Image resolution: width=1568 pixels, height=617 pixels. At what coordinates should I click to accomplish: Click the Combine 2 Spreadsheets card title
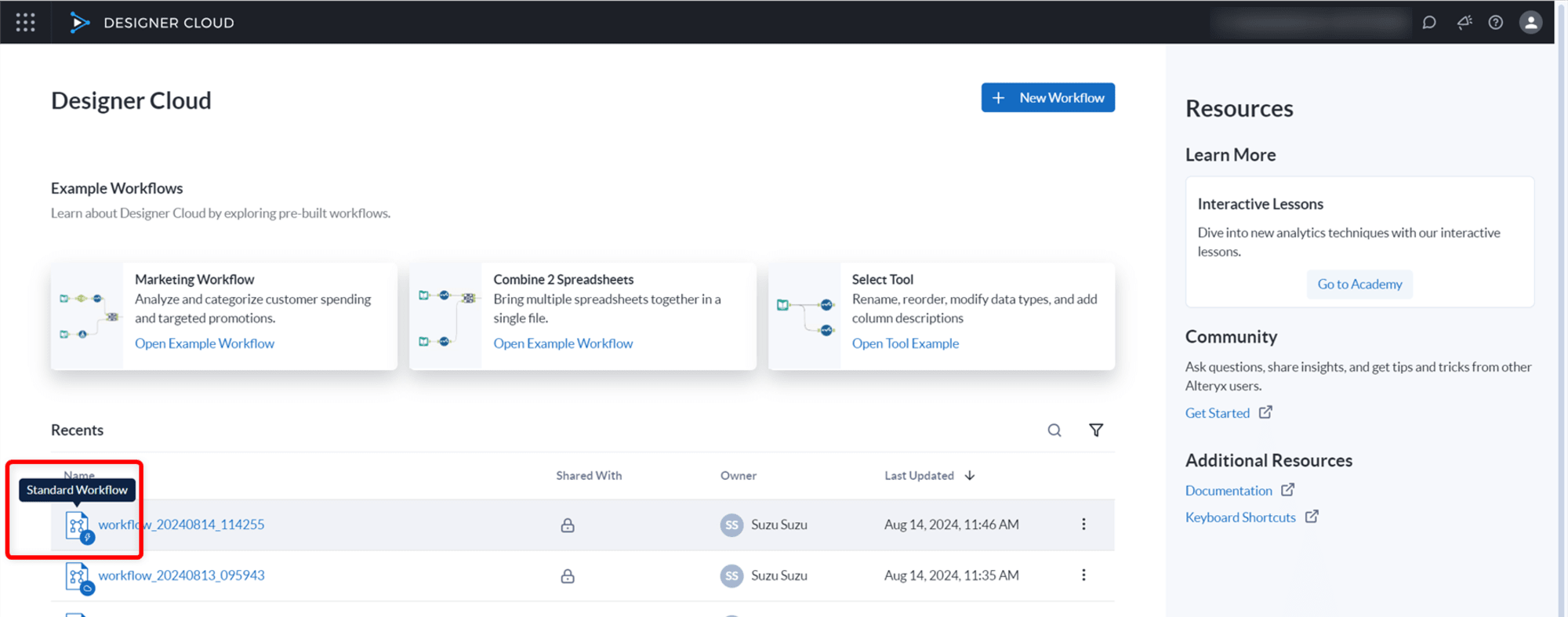(564, 279)
